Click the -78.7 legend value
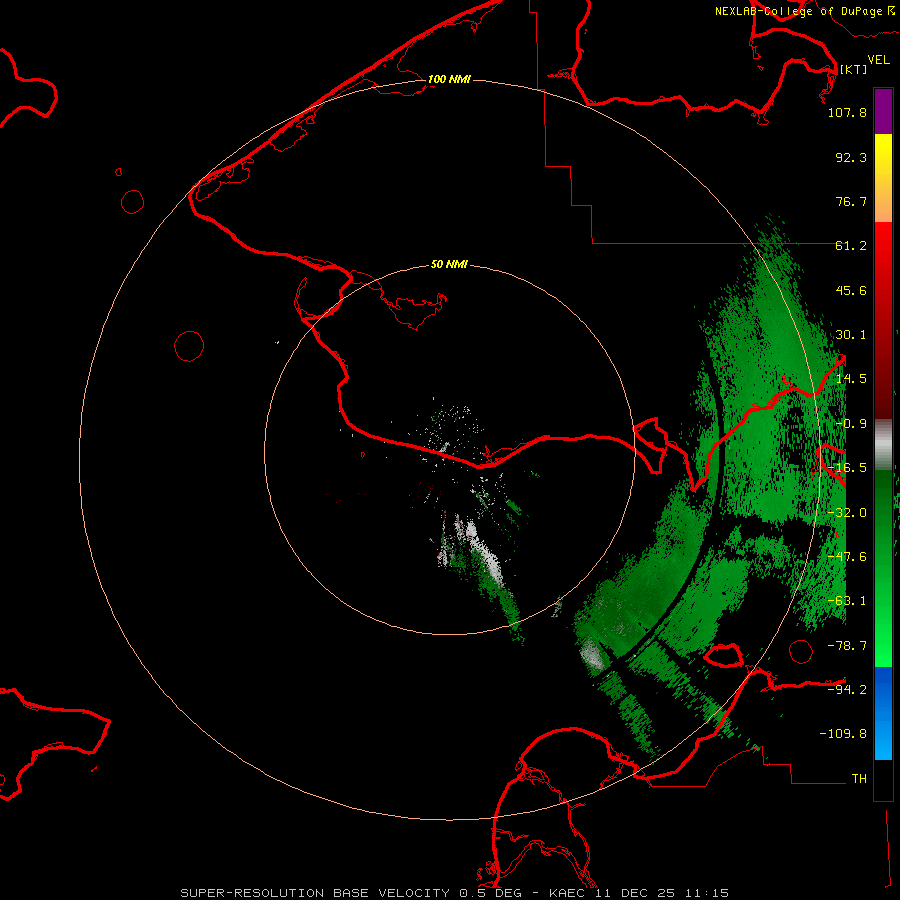 [847, 646]
